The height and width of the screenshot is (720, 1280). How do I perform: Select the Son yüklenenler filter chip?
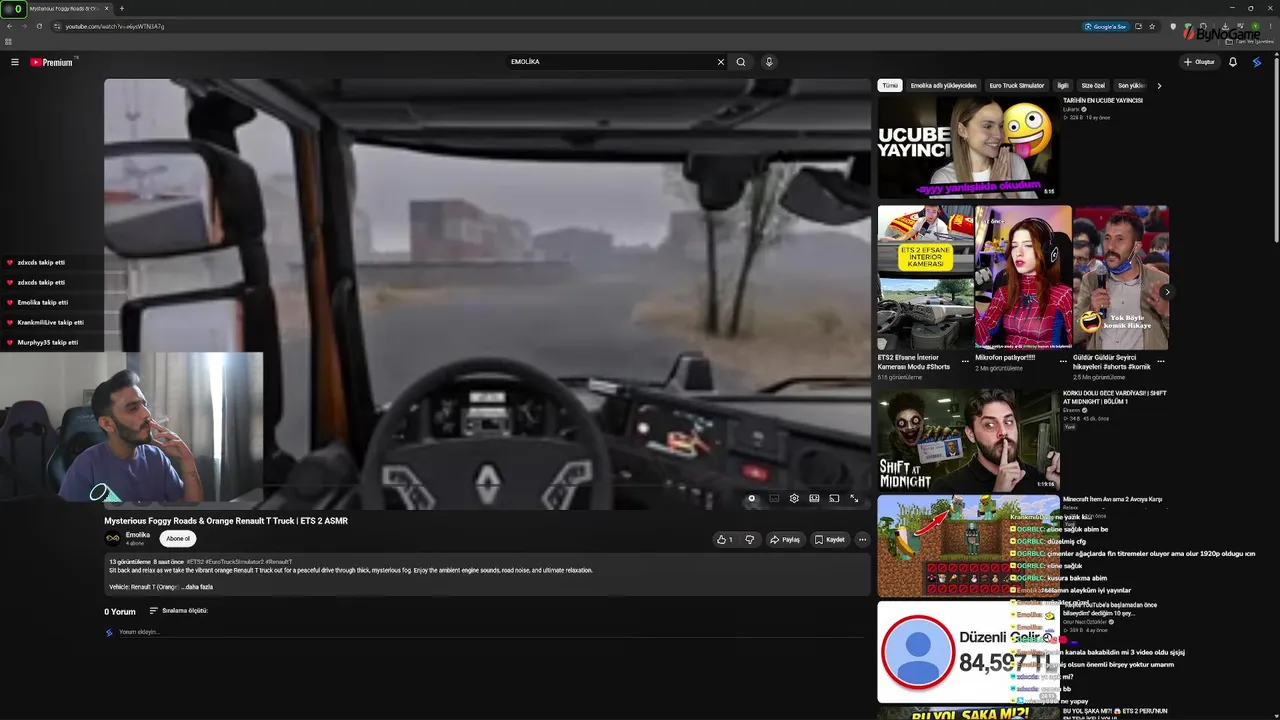pos(1131,86)
